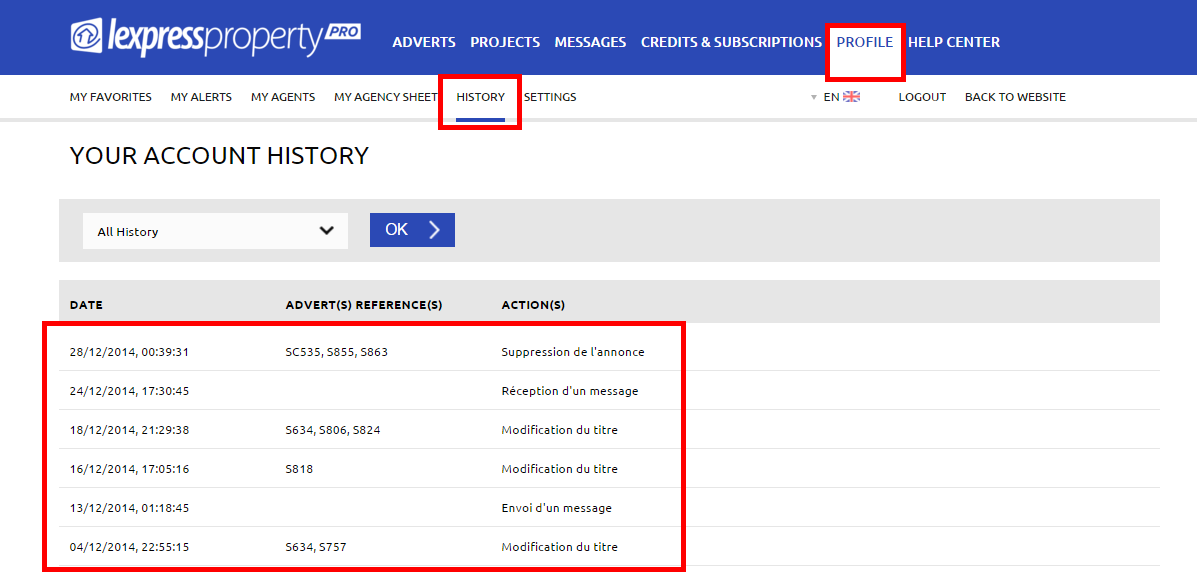This screenshot has width=1197, height=572.
Task: Click the UK flag language icon
Action: coord(851,97)
